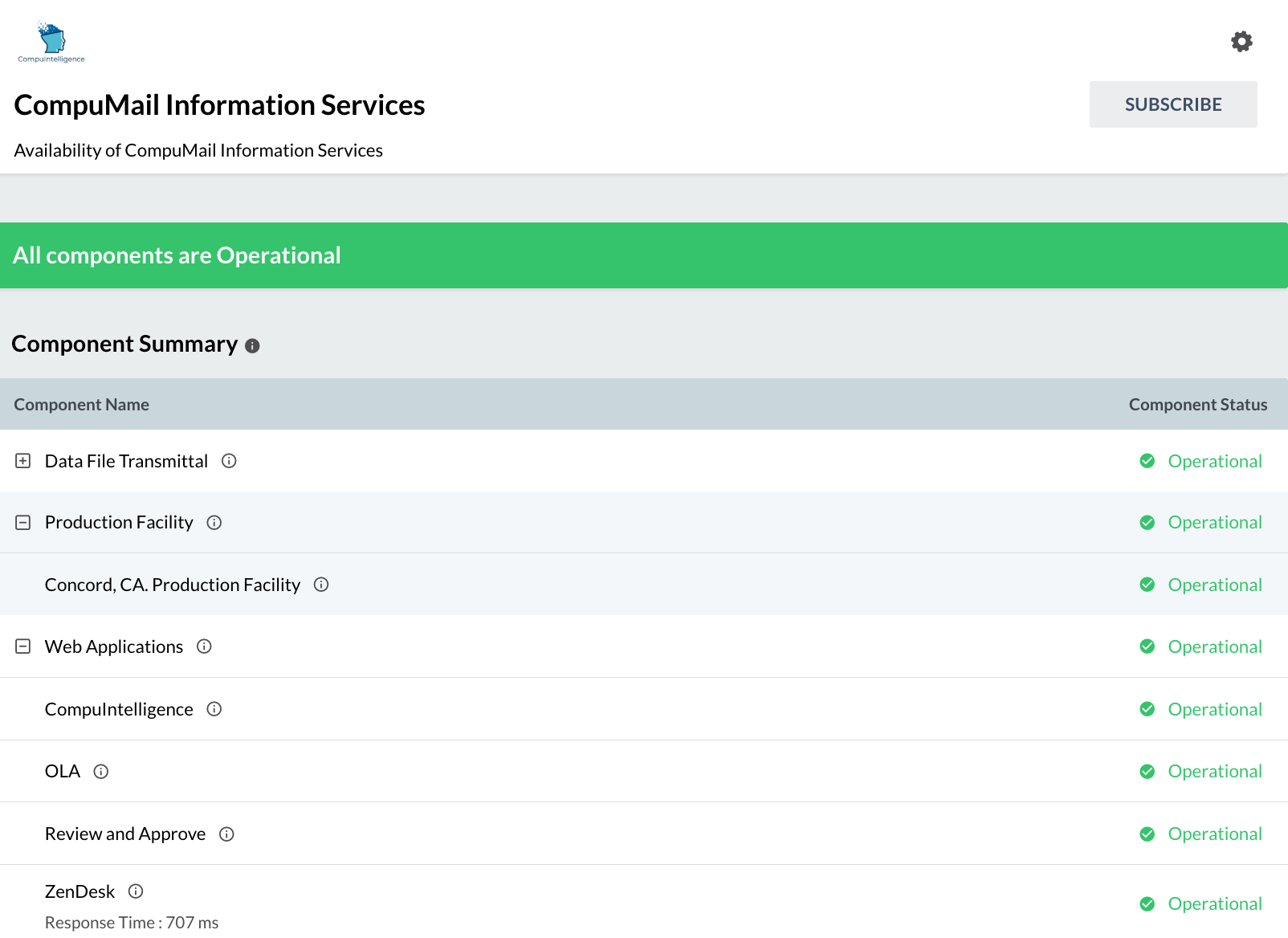Show info for CompuIntelligence component
The image size is (1288, 938).
pos(214,709)
